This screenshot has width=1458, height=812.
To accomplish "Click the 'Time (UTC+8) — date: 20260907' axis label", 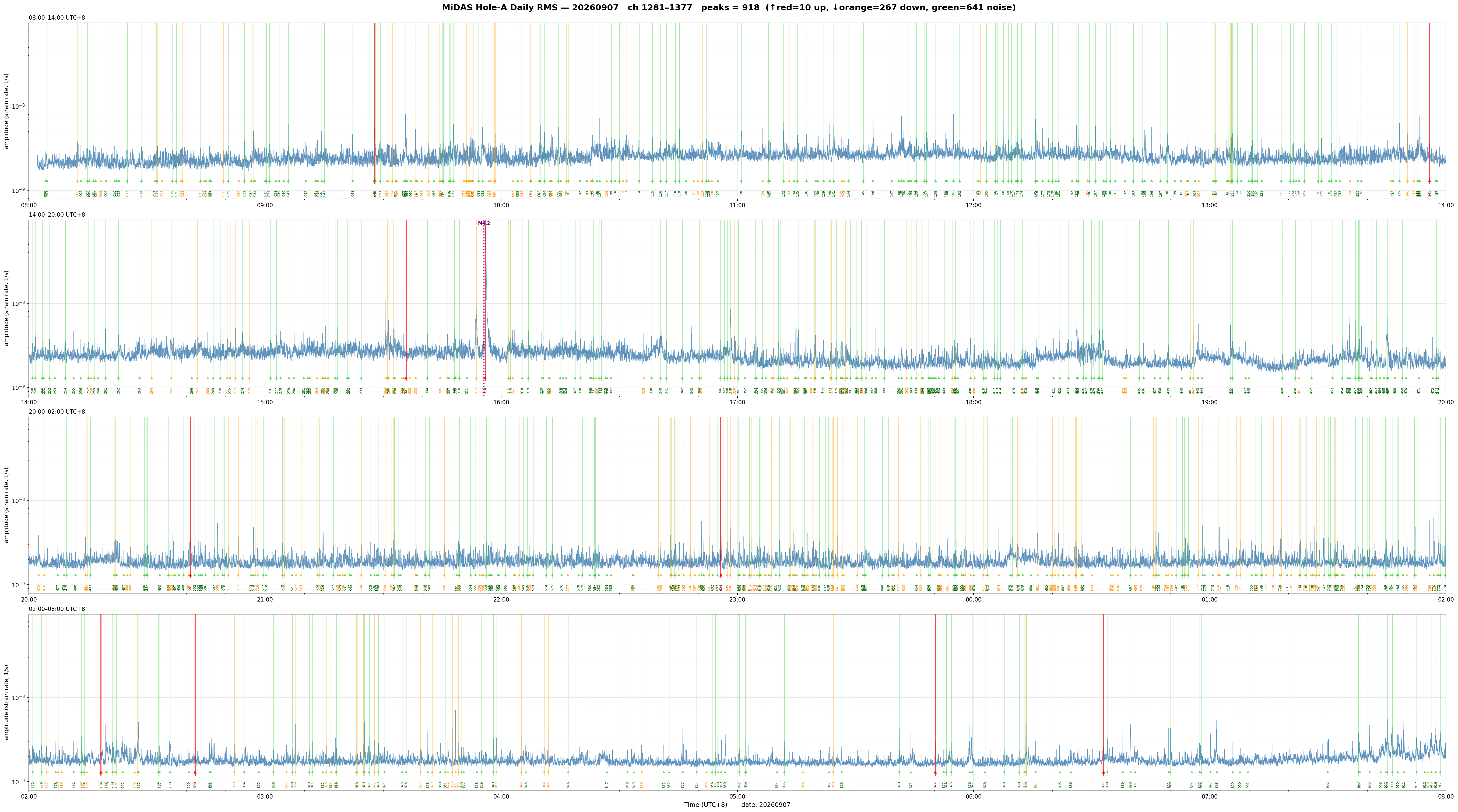I will click(x=737, y=805).
